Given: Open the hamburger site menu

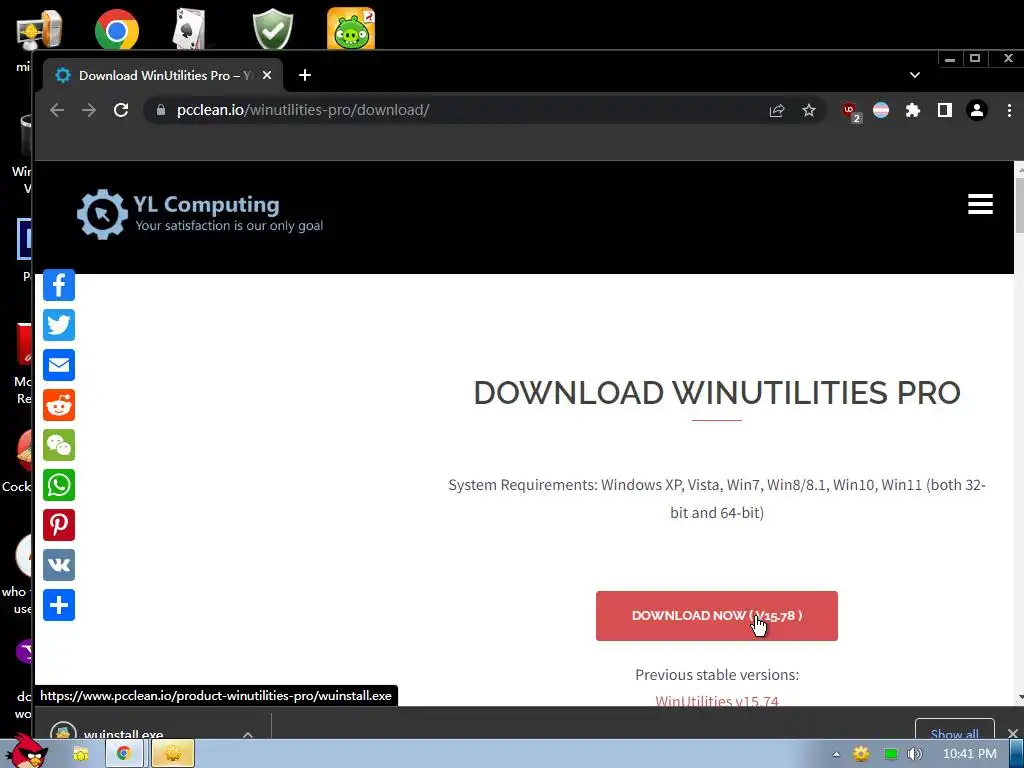Looking at the screenshot, I should 980,204.
